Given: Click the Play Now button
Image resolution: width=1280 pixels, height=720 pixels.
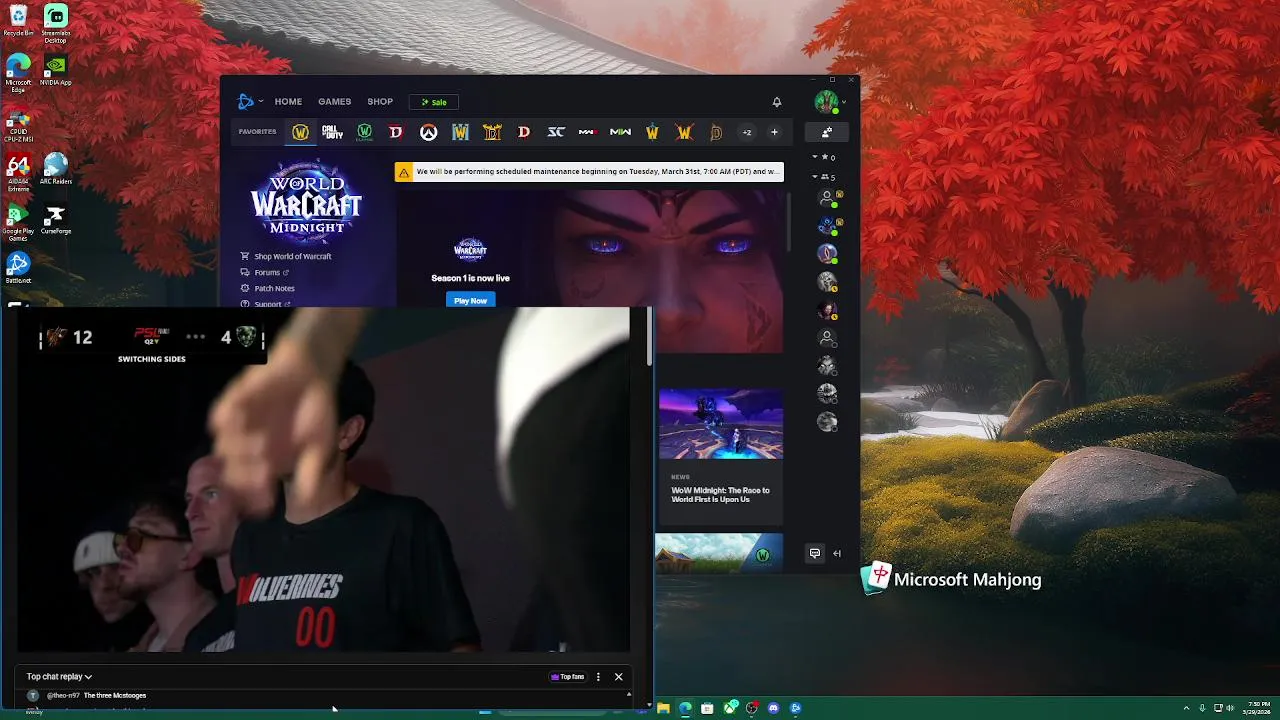Looking at the screenshot, I should tap(470, 300).
